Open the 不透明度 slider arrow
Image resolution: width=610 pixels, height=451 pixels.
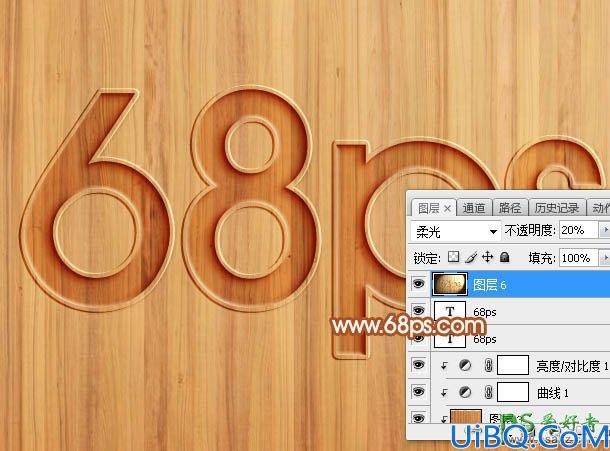[604, 230]
